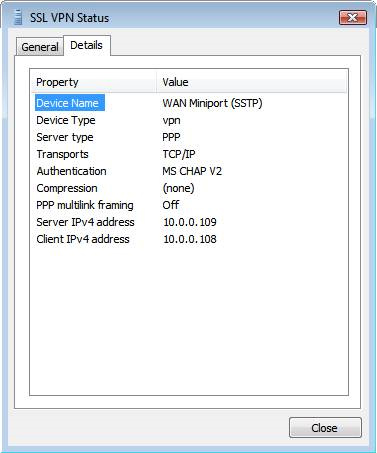Close the dialog with the red X button

[353, 17]
